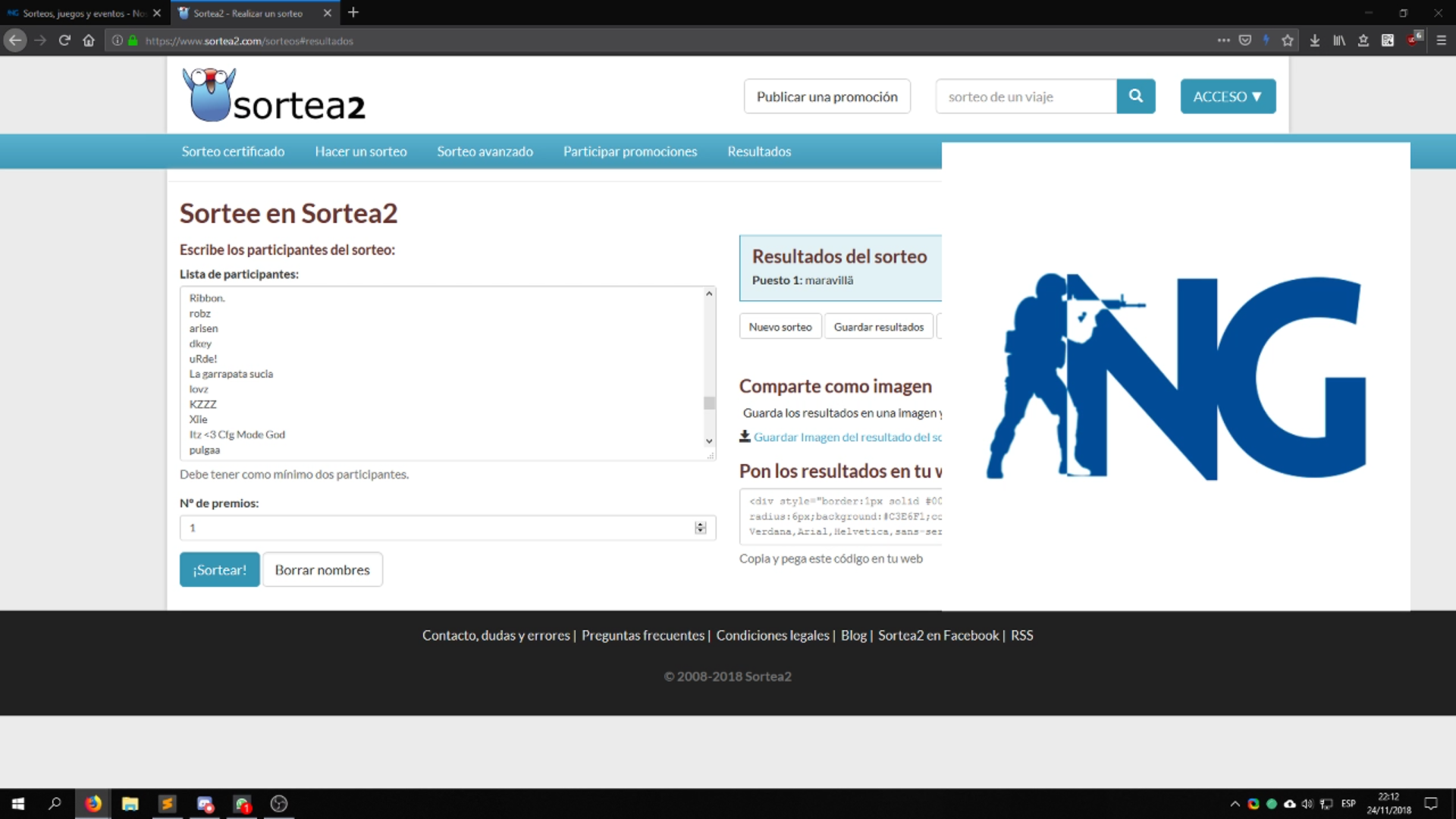1456x819 pixels.
Task: Open Firefox hamburger menu
Action: tap(1441, 41)
